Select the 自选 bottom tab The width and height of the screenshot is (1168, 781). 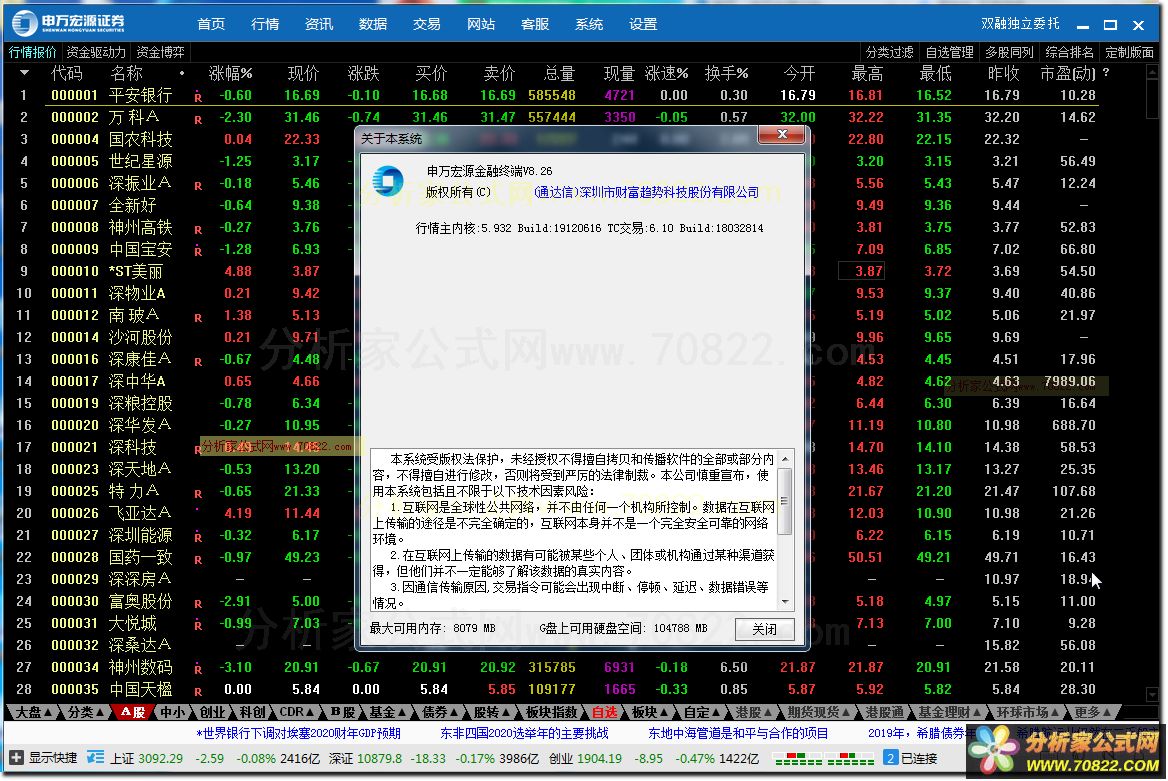tap(604, 712)
